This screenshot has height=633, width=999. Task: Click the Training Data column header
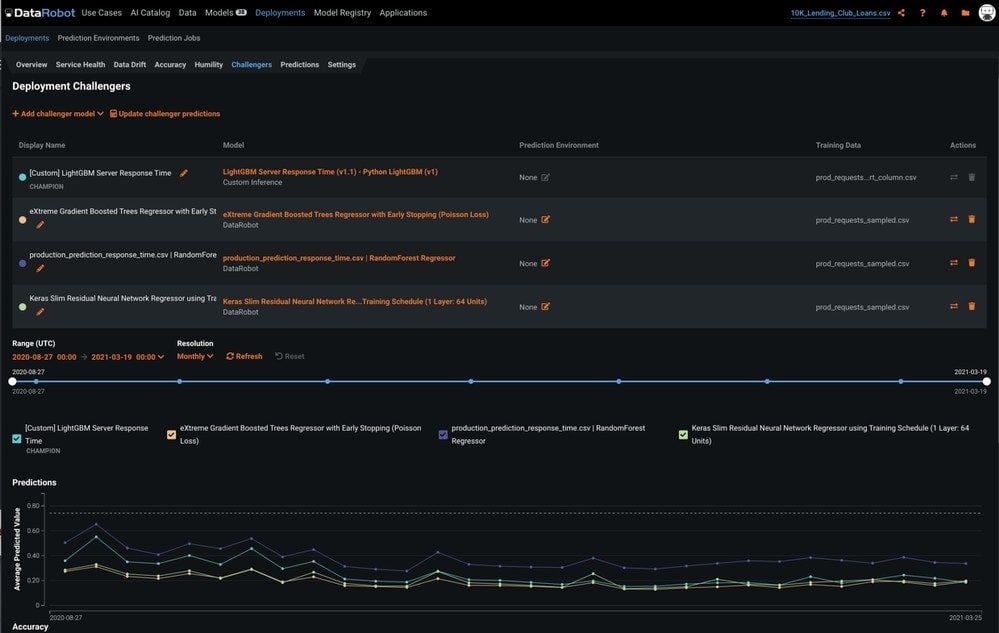pos(838,145)
